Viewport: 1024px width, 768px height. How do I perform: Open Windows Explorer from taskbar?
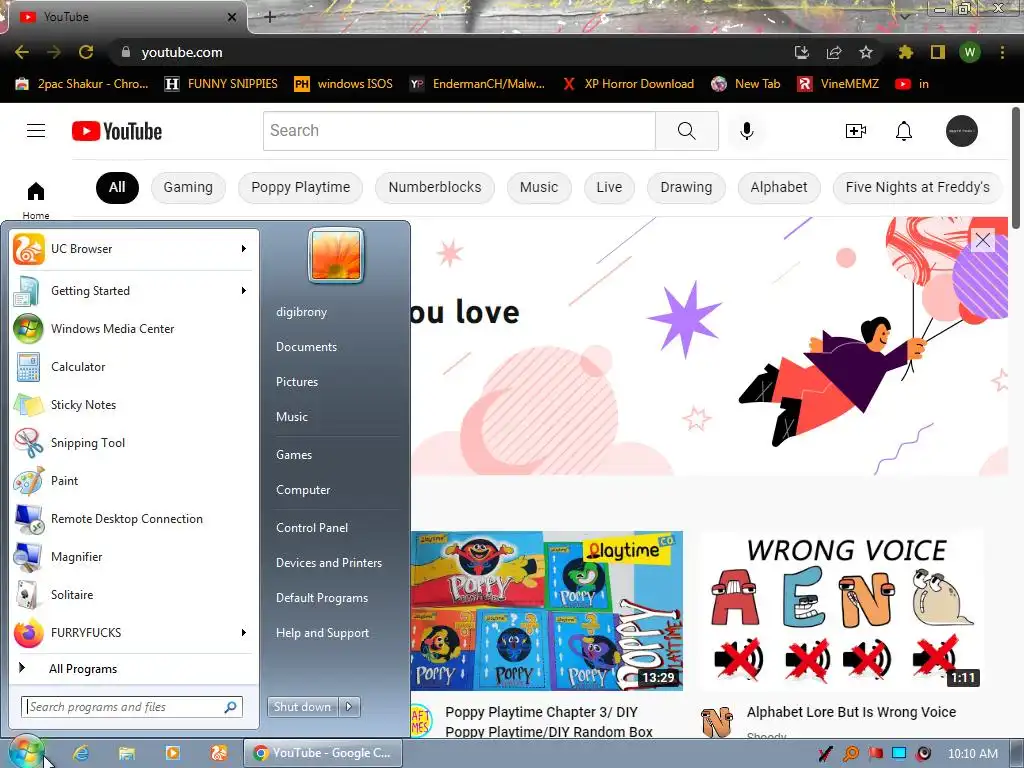pyautogui.click(x=127, y=753)
